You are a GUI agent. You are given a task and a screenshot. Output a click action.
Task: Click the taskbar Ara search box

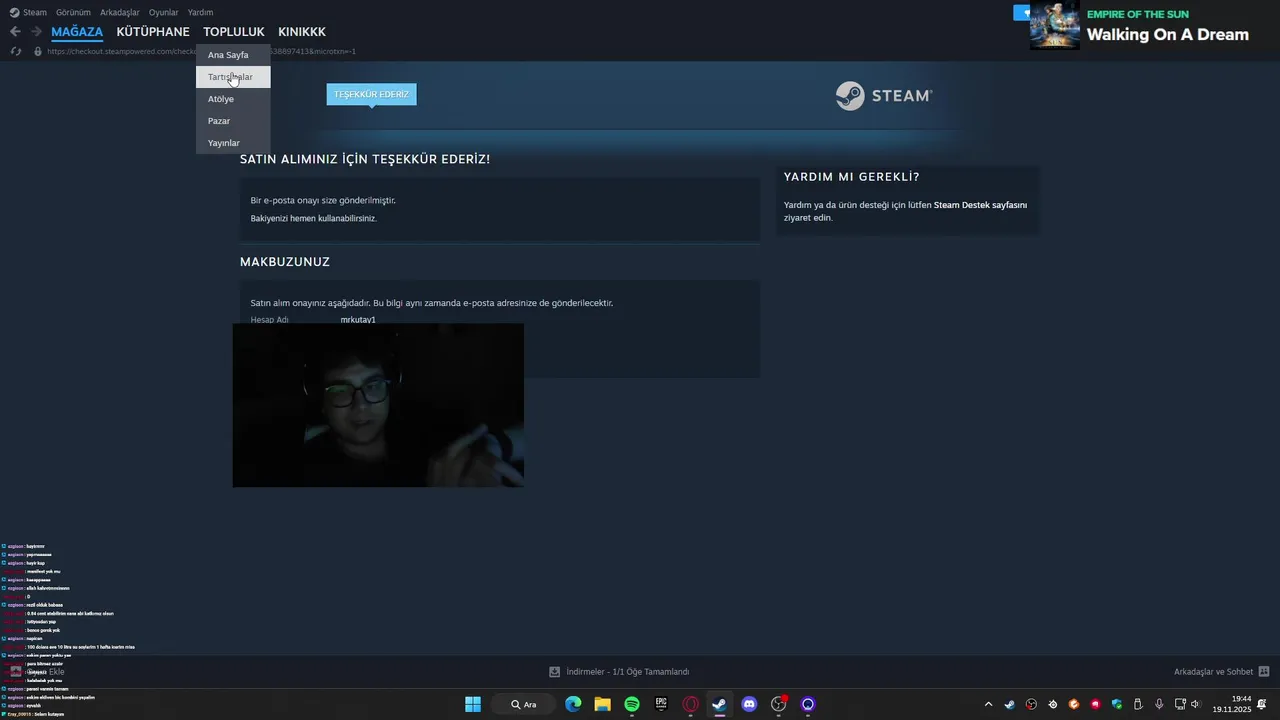click(x=524, y=704)
